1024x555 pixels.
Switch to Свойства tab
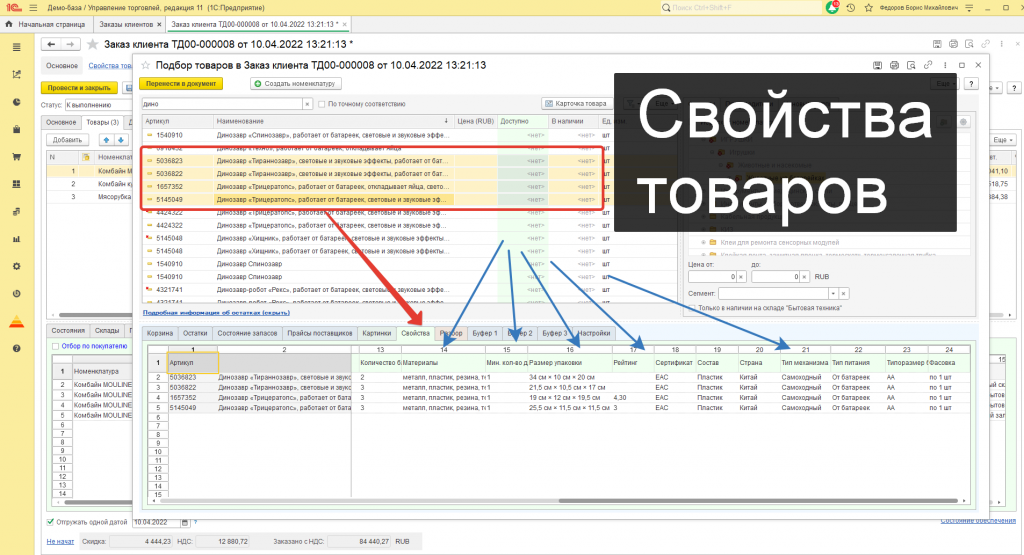point(416,333)
